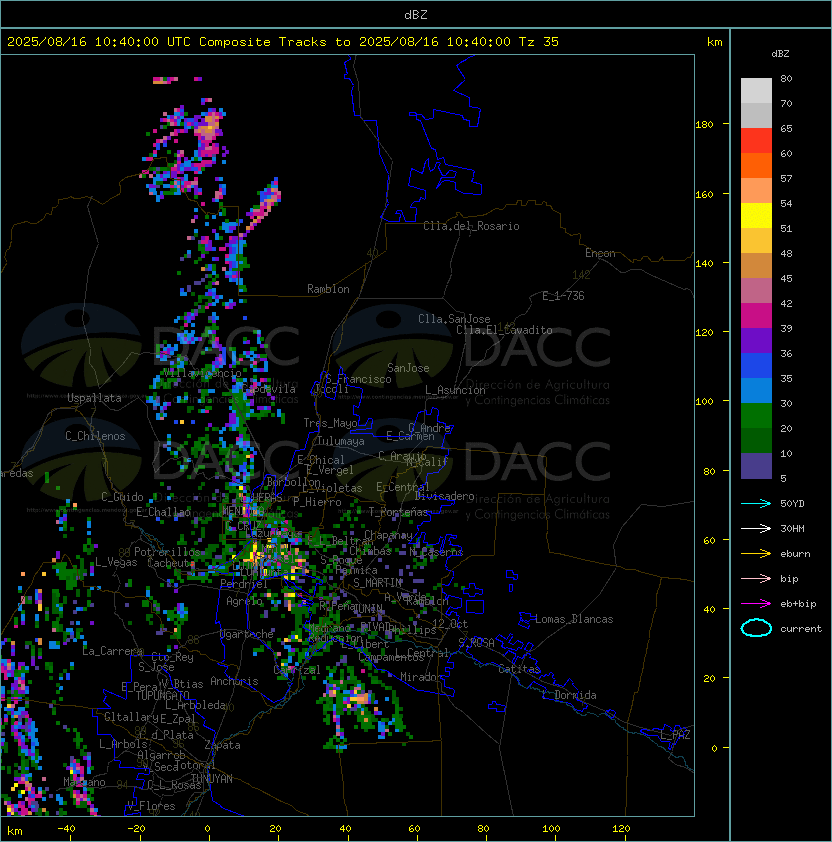The height and width of the screenshot is (842, 832).
Task: Click the 'Zapata' map label
Action: pos(222,745)
